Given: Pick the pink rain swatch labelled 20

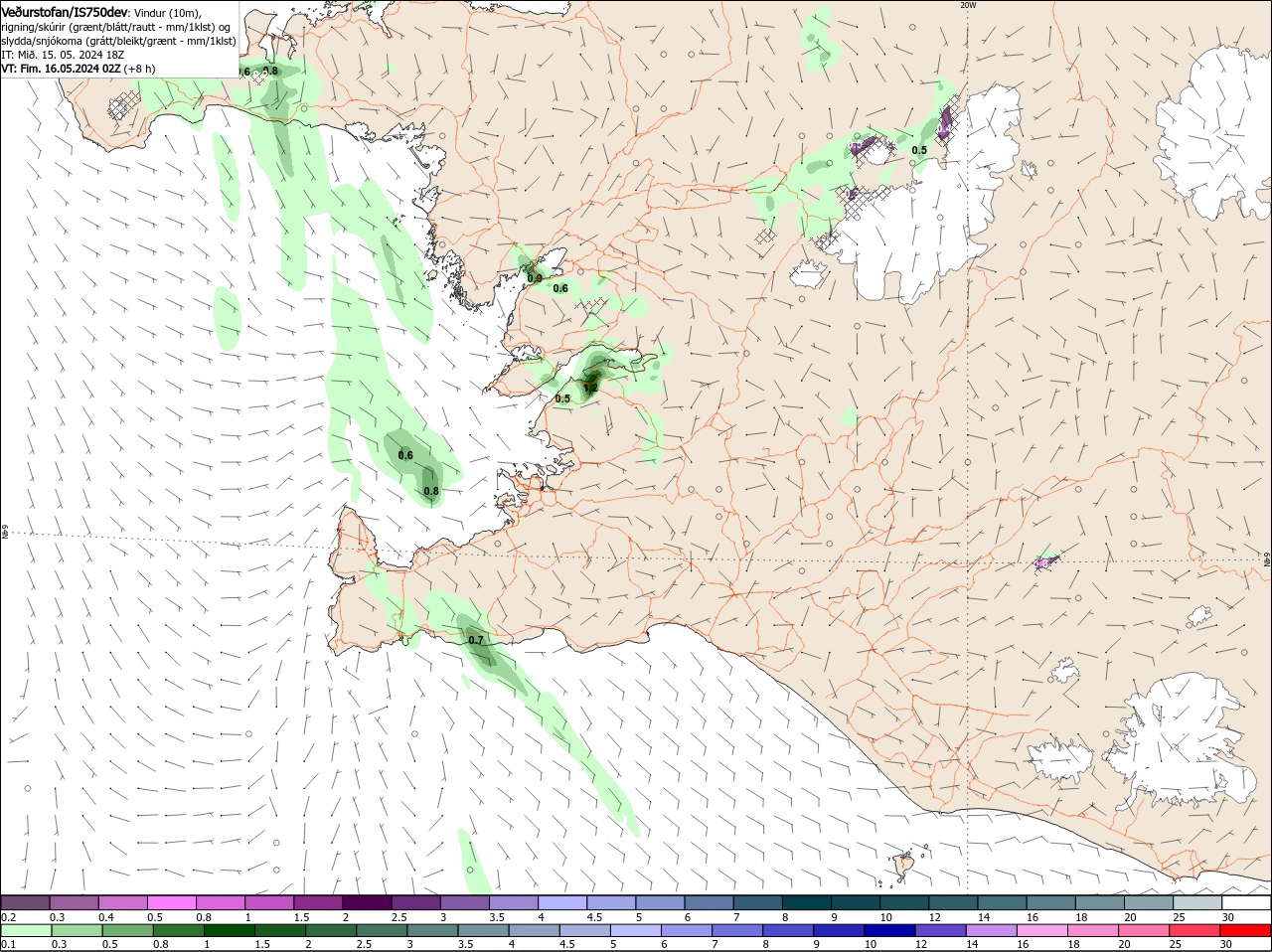Looking at the screenshot, I should pos(1143,930).
